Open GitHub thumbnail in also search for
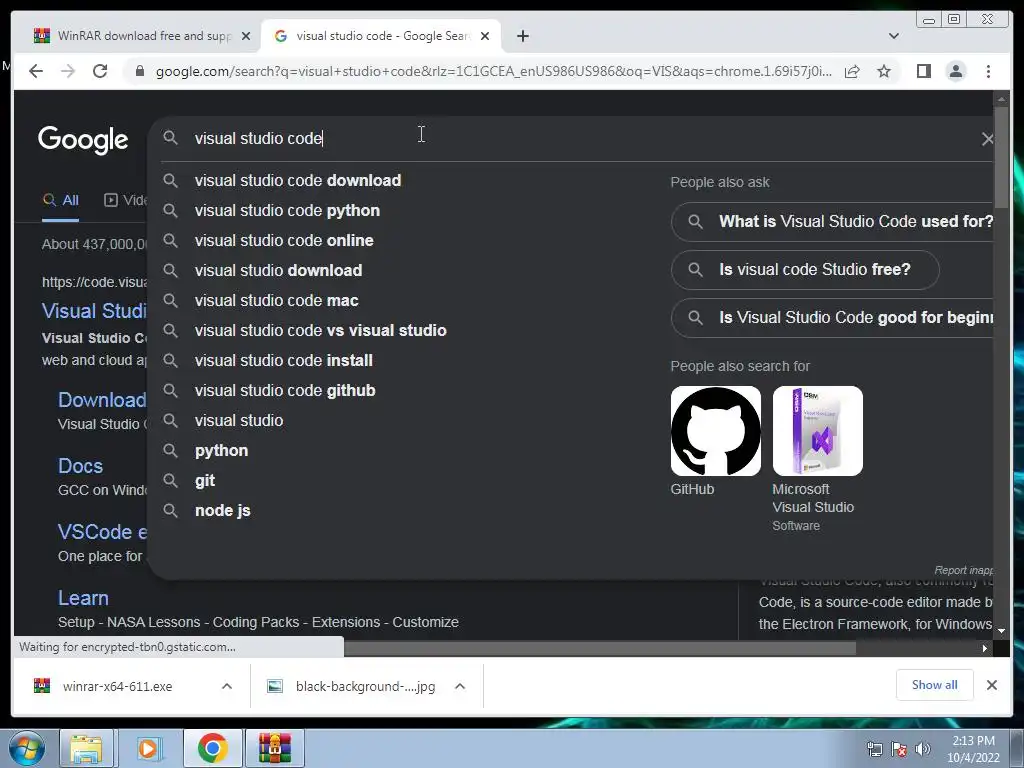Image resolution: width=1024 pixels, height=768 pixels. coord(716,431)
